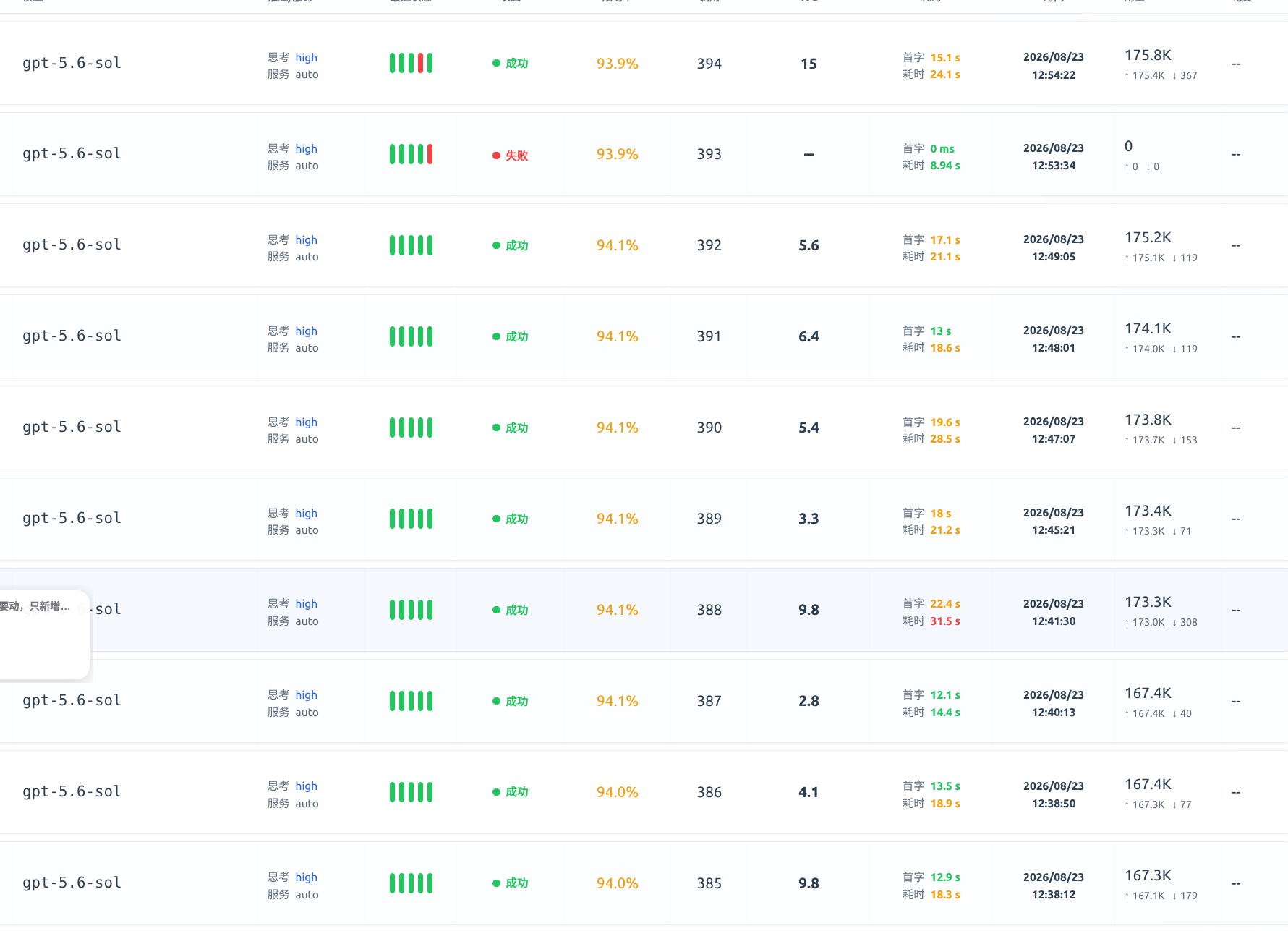
Task: Click the 成功 status label in row 390
Action: pos(516,428)
